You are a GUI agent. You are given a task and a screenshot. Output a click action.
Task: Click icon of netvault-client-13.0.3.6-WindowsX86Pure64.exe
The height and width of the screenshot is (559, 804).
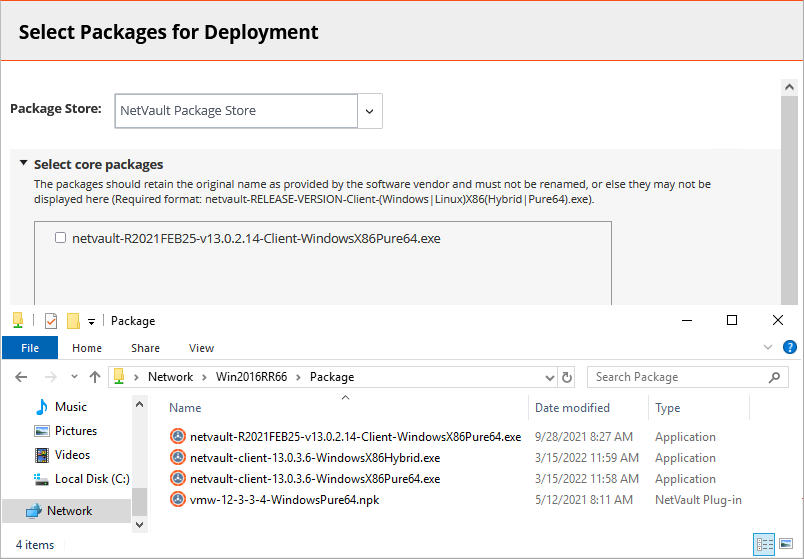tap(177, 478)
